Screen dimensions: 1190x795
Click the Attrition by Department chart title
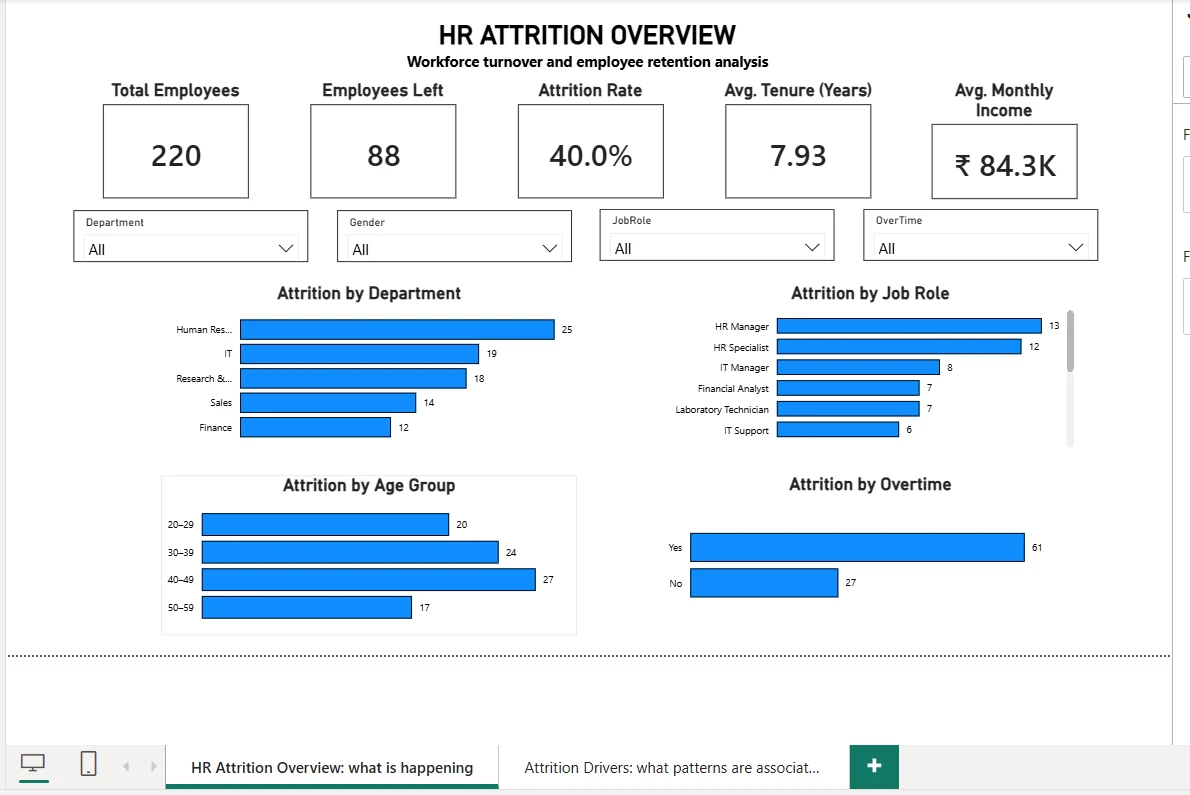(x=369, y=294)
